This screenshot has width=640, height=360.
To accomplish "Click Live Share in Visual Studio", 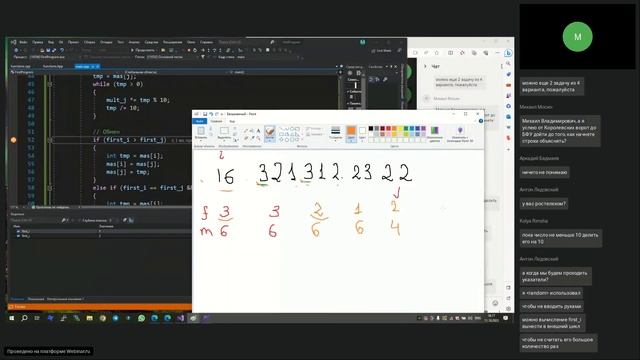I will coord(381,51).
